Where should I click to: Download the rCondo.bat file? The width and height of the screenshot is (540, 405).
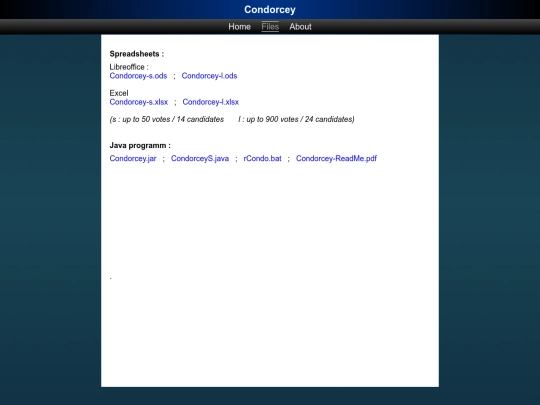[x=262, y=158]
